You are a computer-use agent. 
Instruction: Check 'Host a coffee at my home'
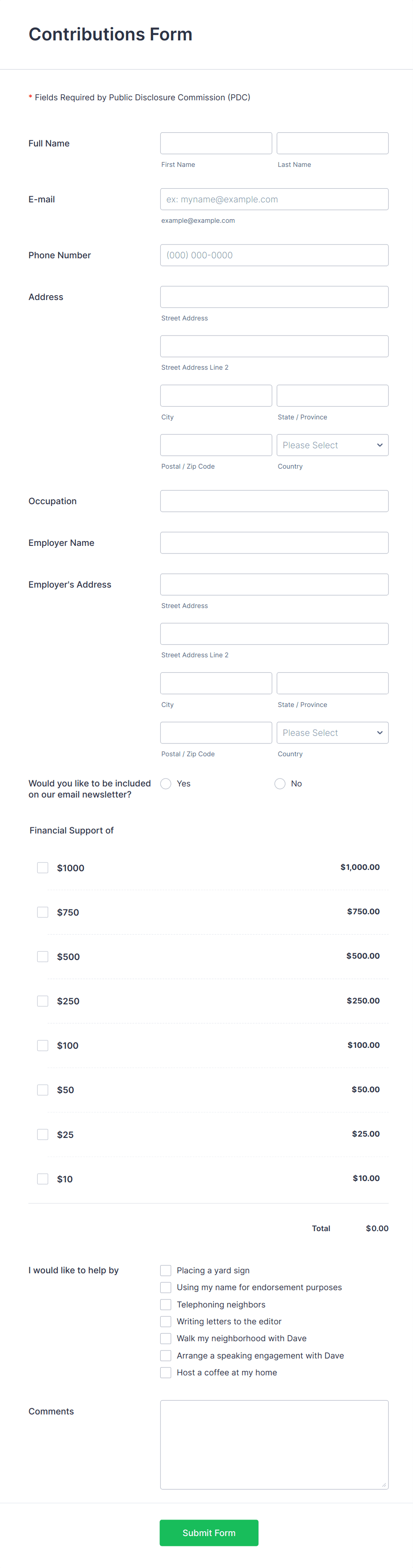tap(166, 1372)
